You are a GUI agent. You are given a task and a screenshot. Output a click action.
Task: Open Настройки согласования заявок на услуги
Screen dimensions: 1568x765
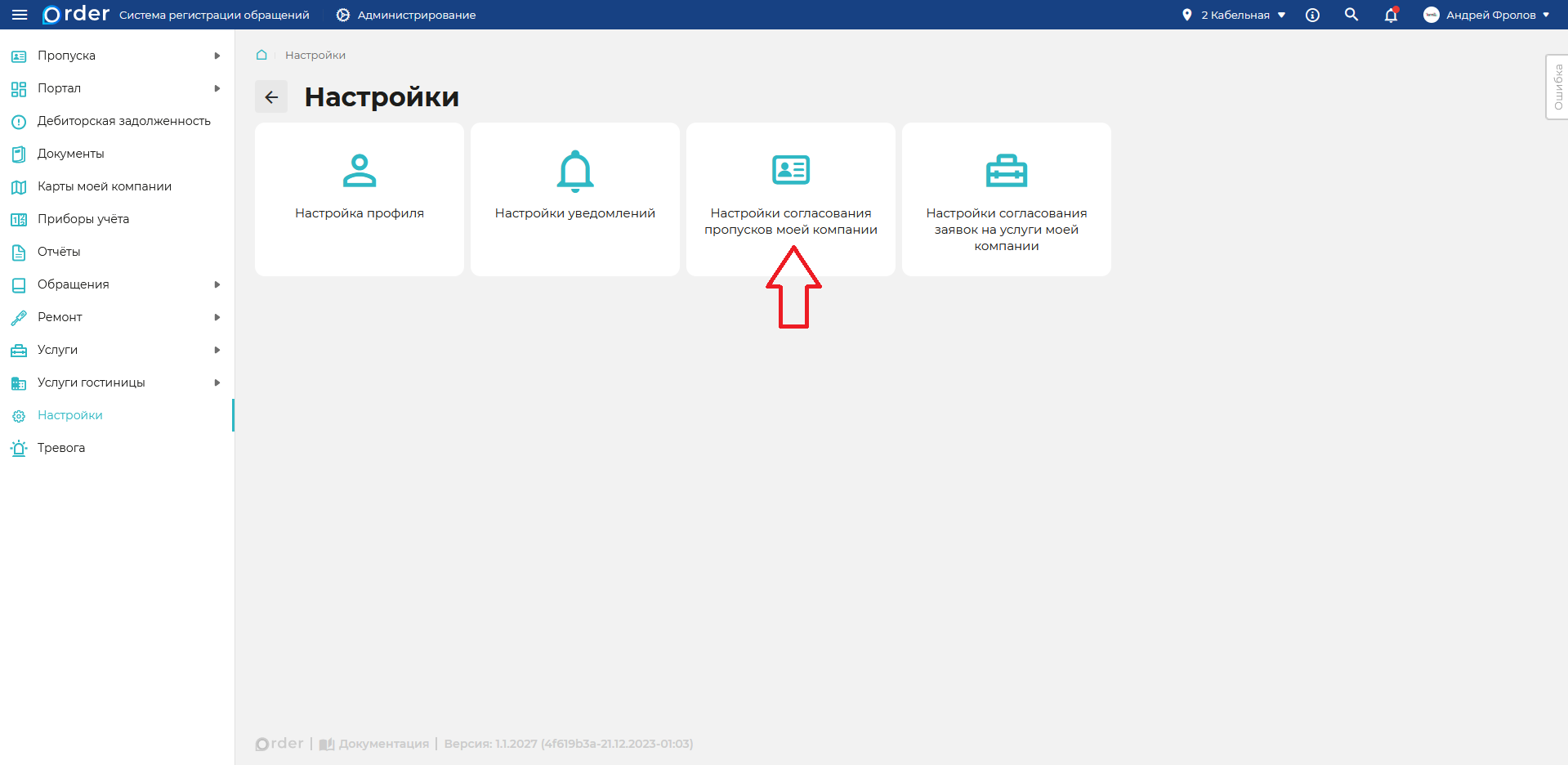(1007, 199)
